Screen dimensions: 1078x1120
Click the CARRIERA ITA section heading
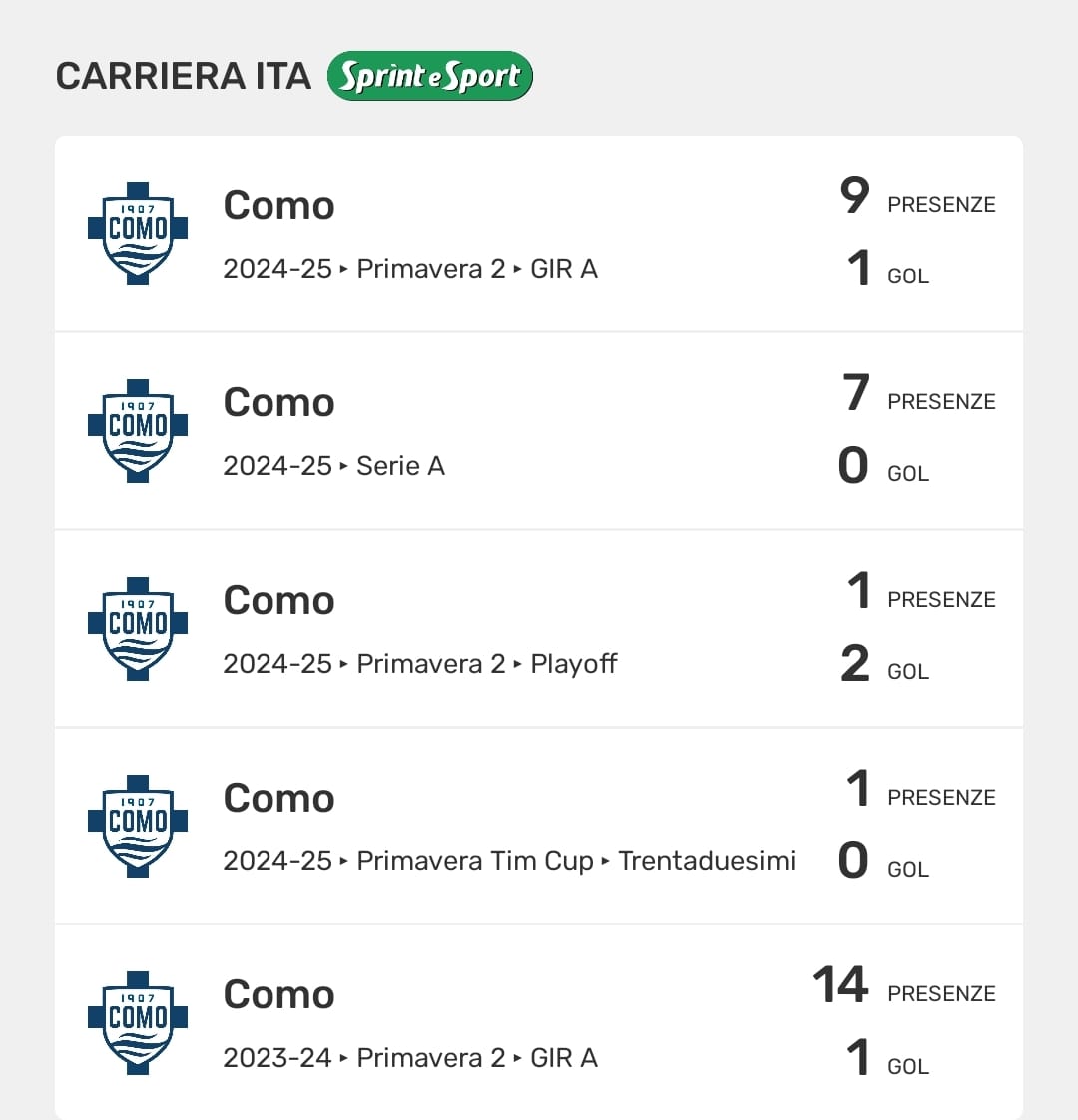point(184,77)
